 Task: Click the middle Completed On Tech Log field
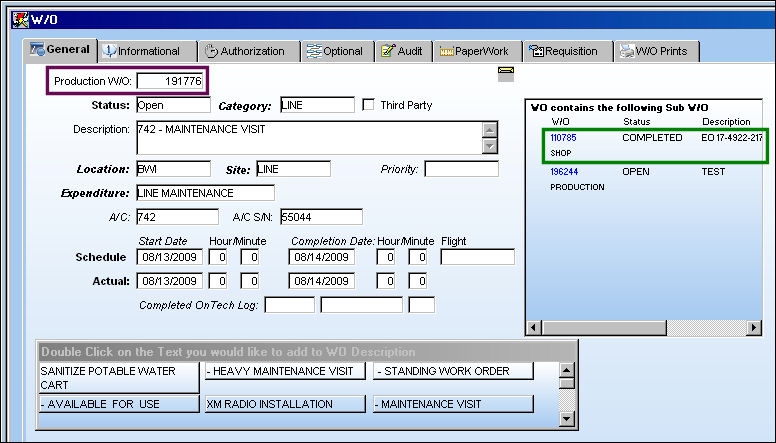[362, 305]
